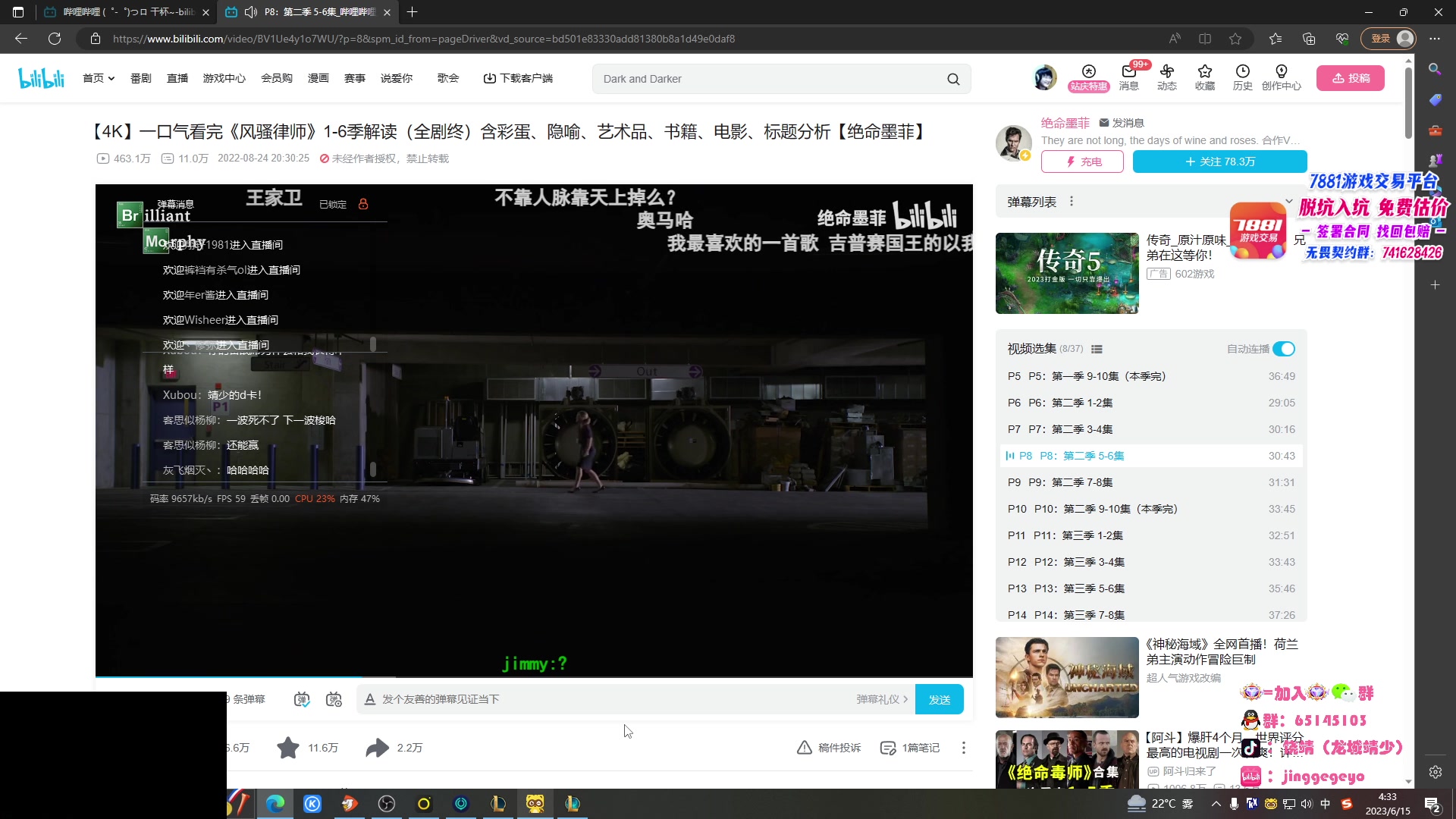Open browser settings and more menu
Viewport: 1456px width, 819px height.
[x=1435, y=39]
